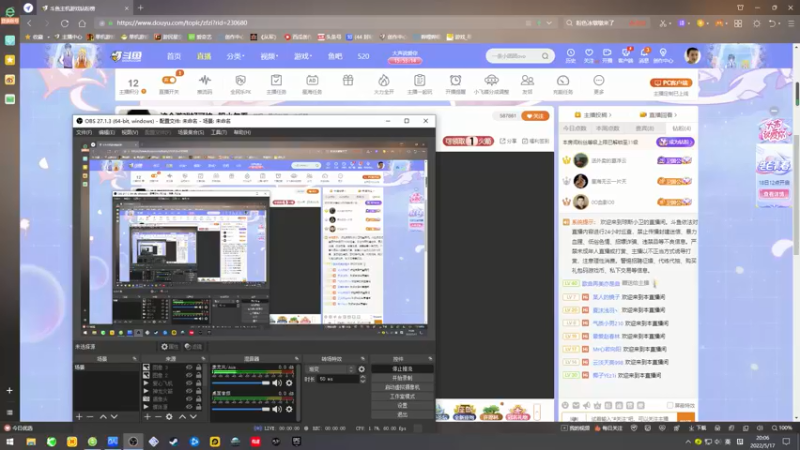
Task: Open OBS 设置 button in controls
Action: click(x=402, y=406)
